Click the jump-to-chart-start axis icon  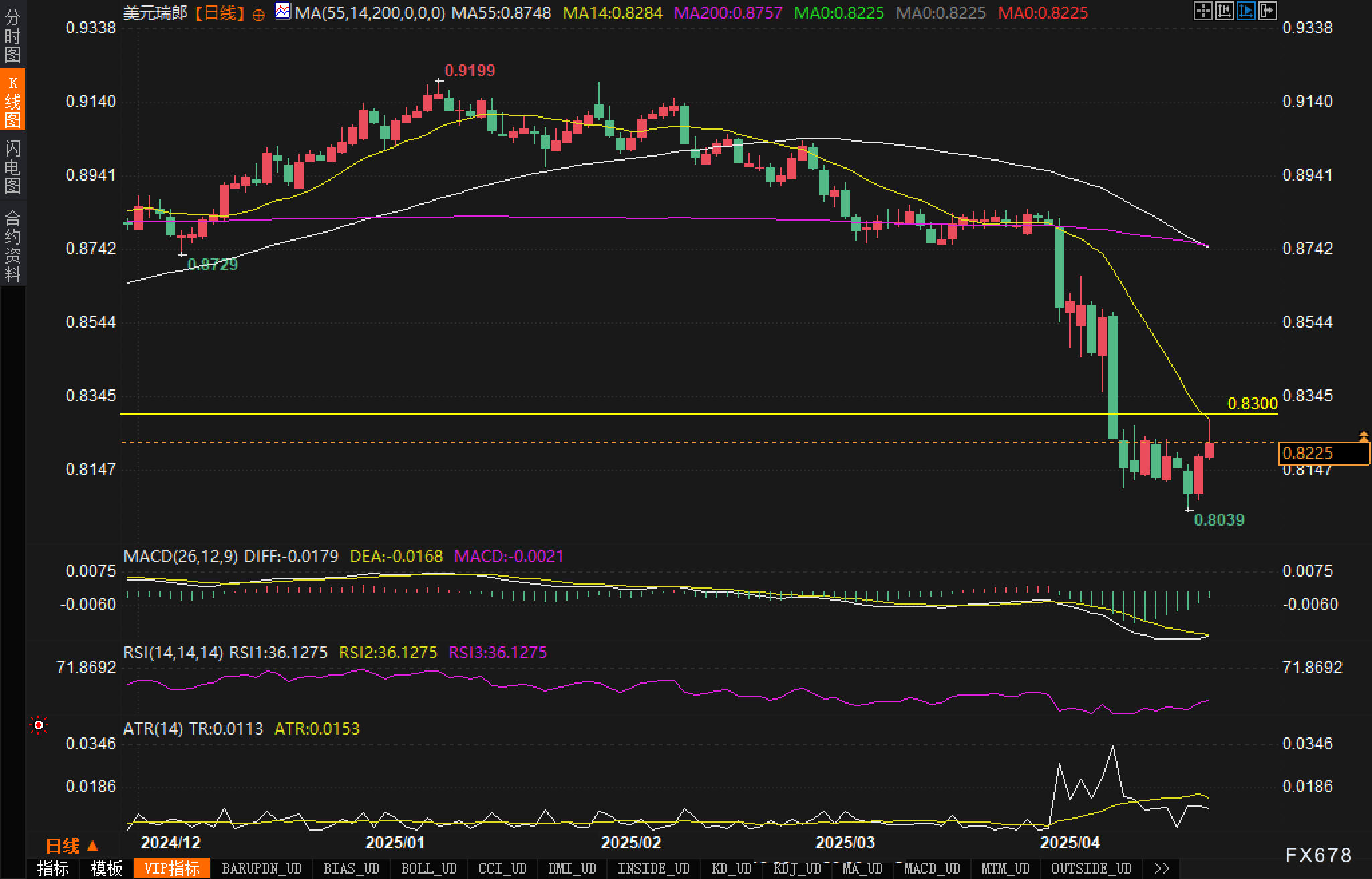[x=1224, y=11]
